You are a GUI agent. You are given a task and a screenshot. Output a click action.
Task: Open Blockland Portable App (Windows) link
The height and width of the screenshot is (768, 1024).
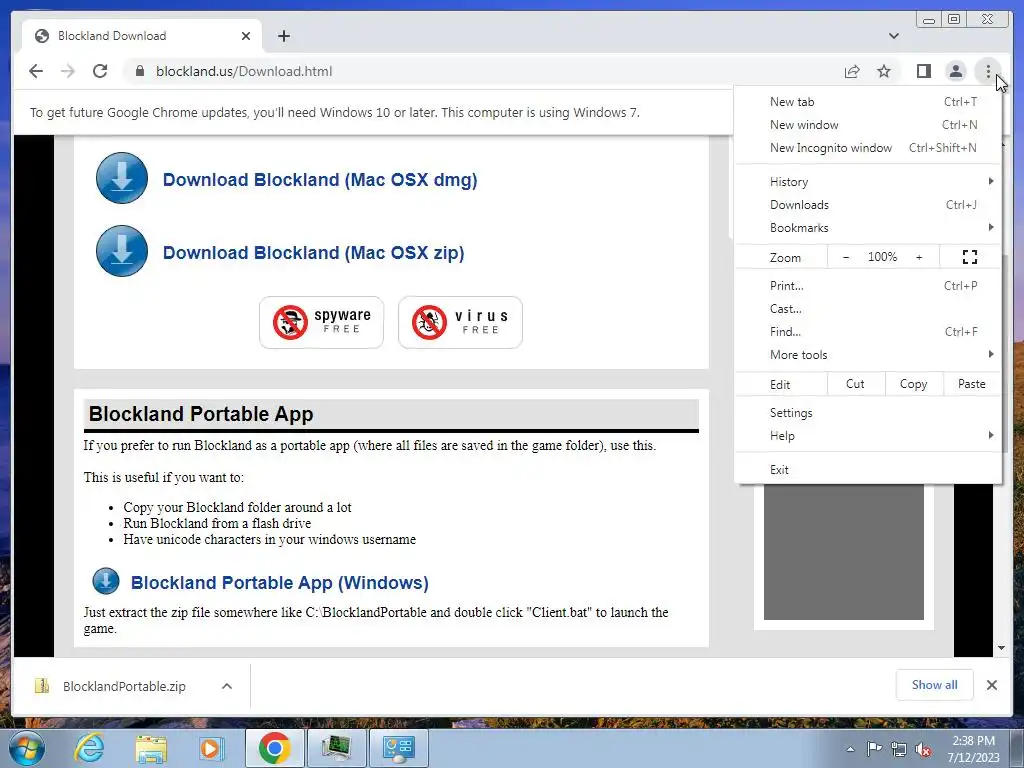click(x=280, y=583)
